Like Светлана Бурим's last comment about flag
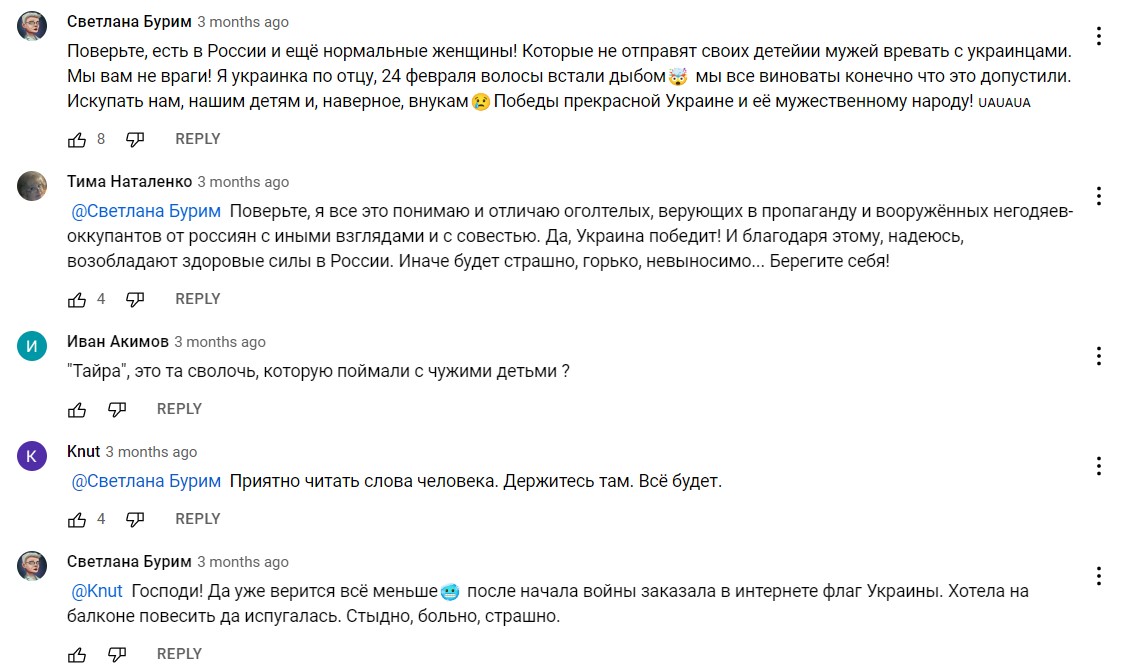1127x670 pixels. pos(77,655)
